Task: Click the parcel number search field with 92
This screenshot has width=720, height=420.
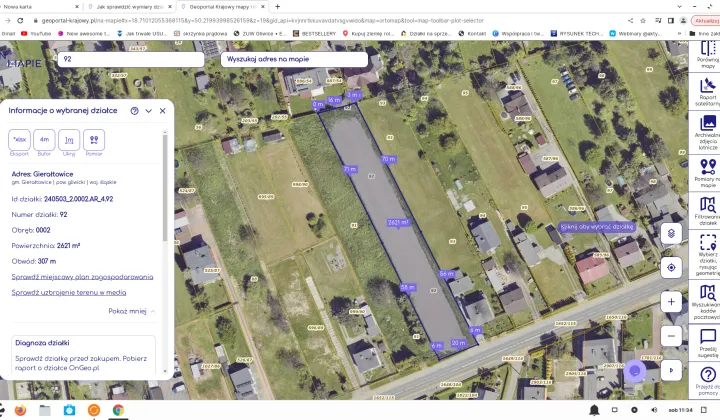Action: coord(131,59)
